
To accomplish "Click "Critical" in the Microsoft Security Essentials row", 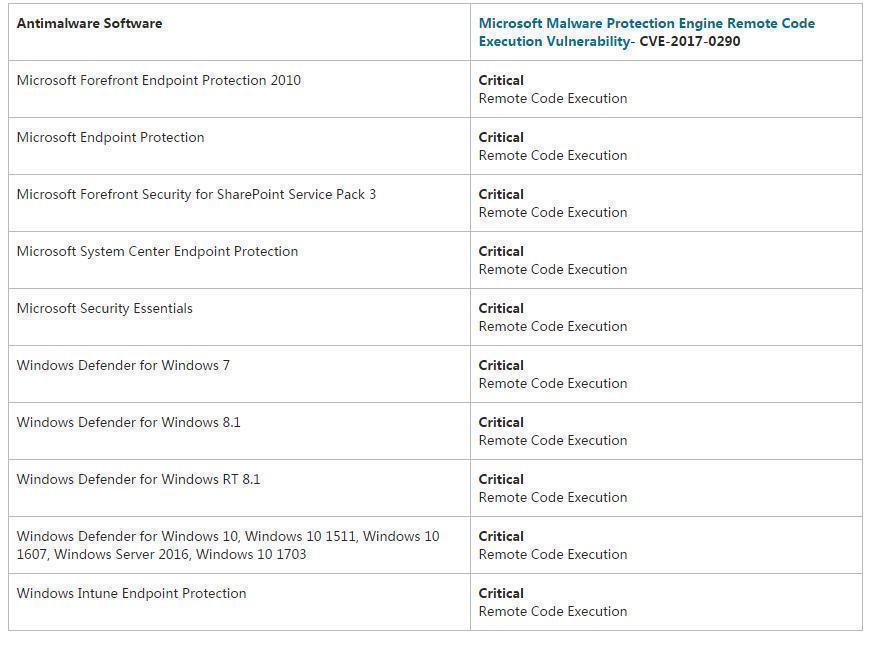I will (501, 309).
